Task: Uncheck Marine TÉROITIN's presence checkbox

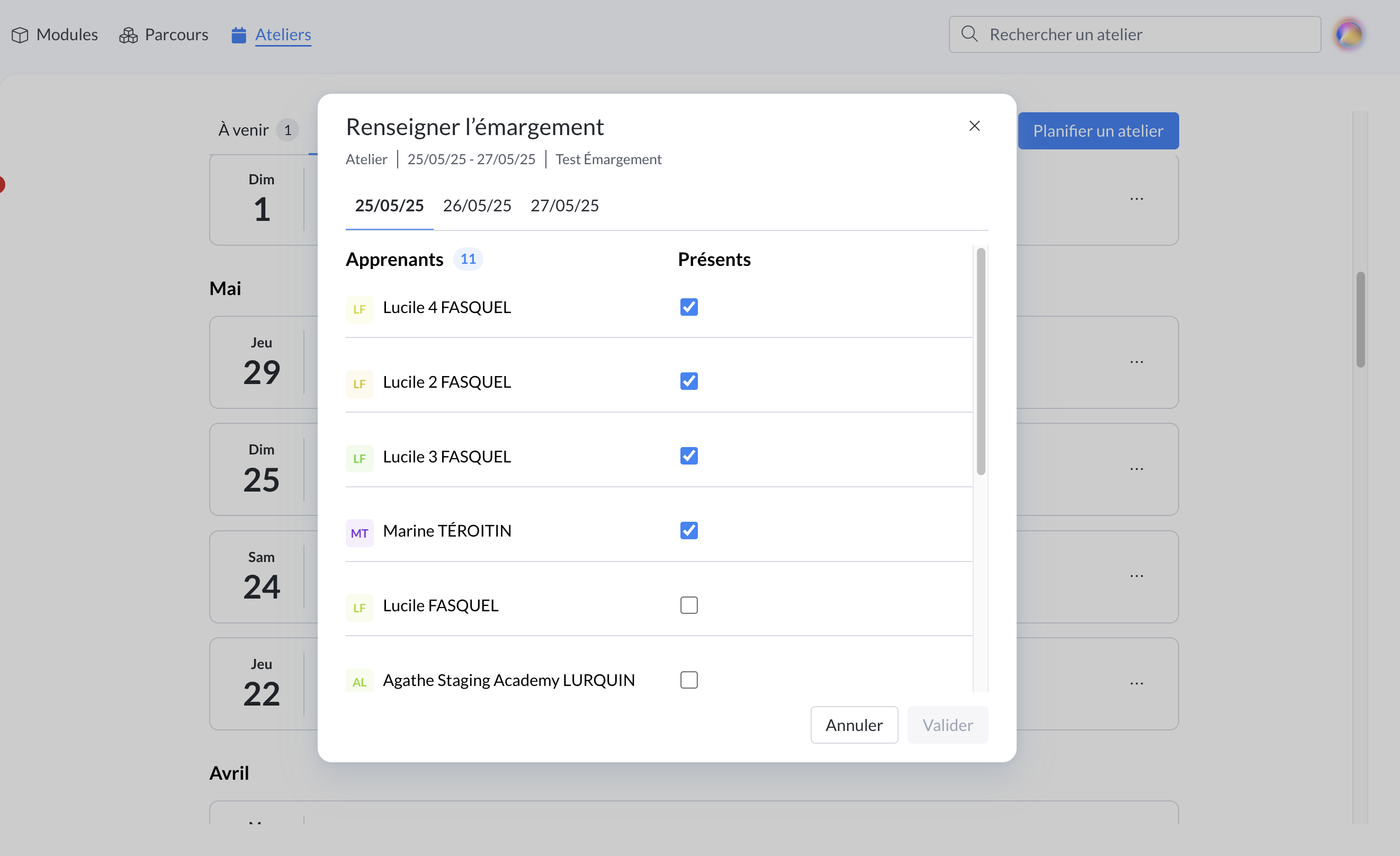Action: (689, 530)
